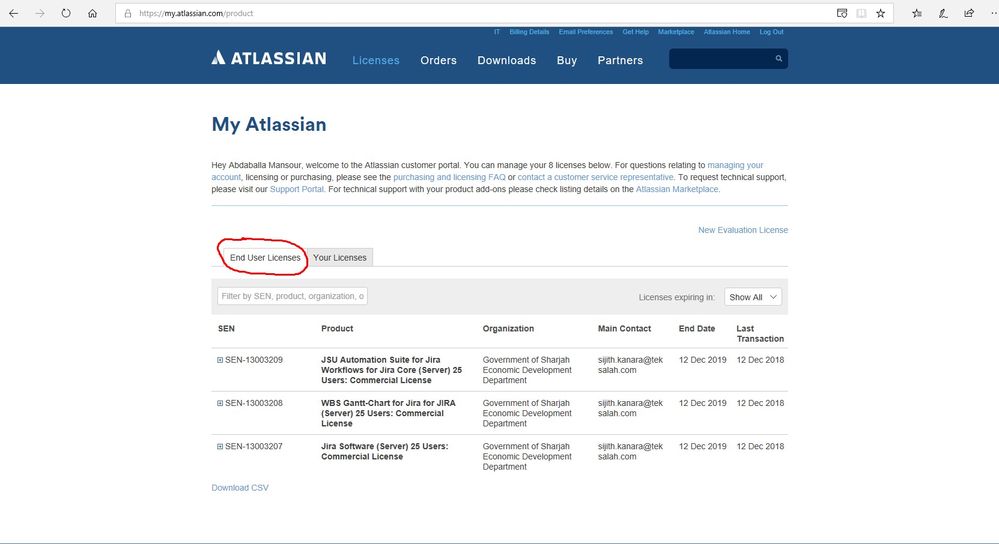This screenshot has height=544, width=999.
Task: Open Billing Details link
Action: coord(529,32)
